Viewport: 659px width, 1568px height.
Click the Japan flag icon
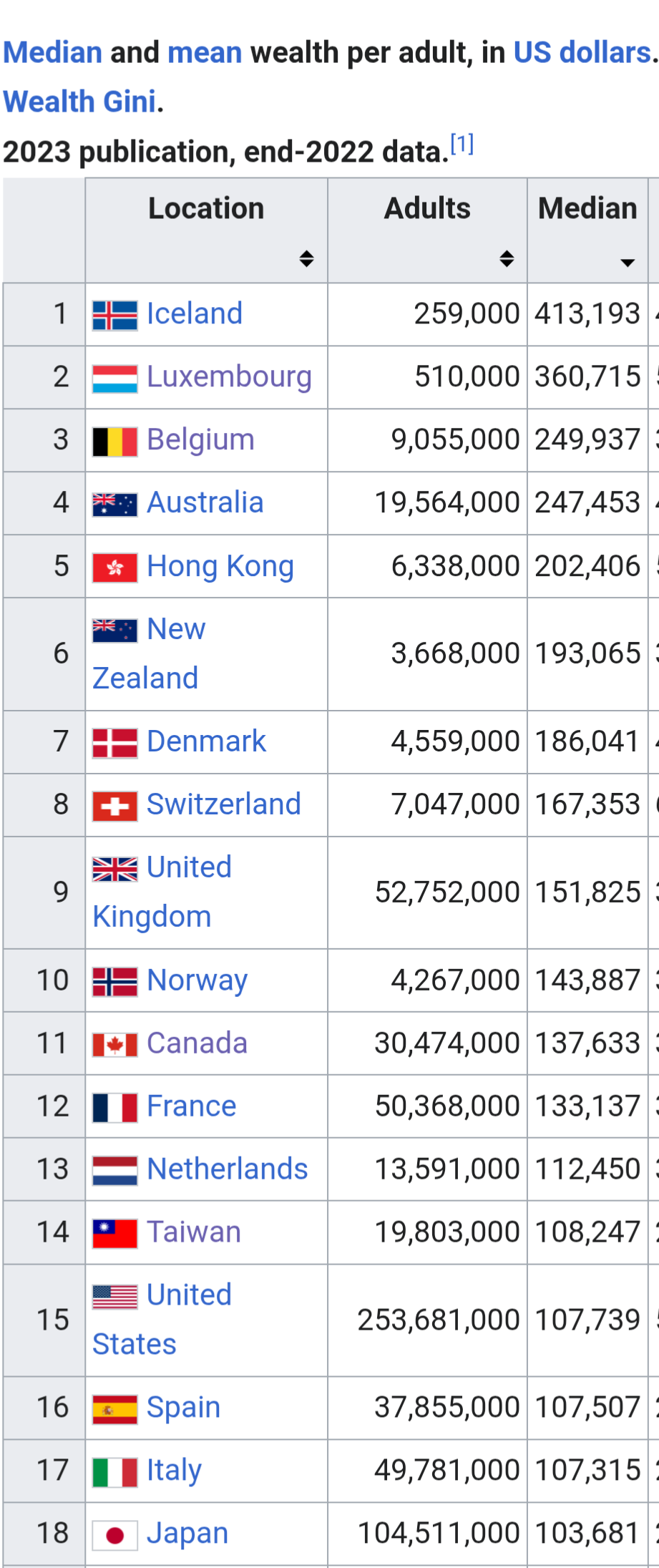pyautogui.click(x=114, y=1535)
